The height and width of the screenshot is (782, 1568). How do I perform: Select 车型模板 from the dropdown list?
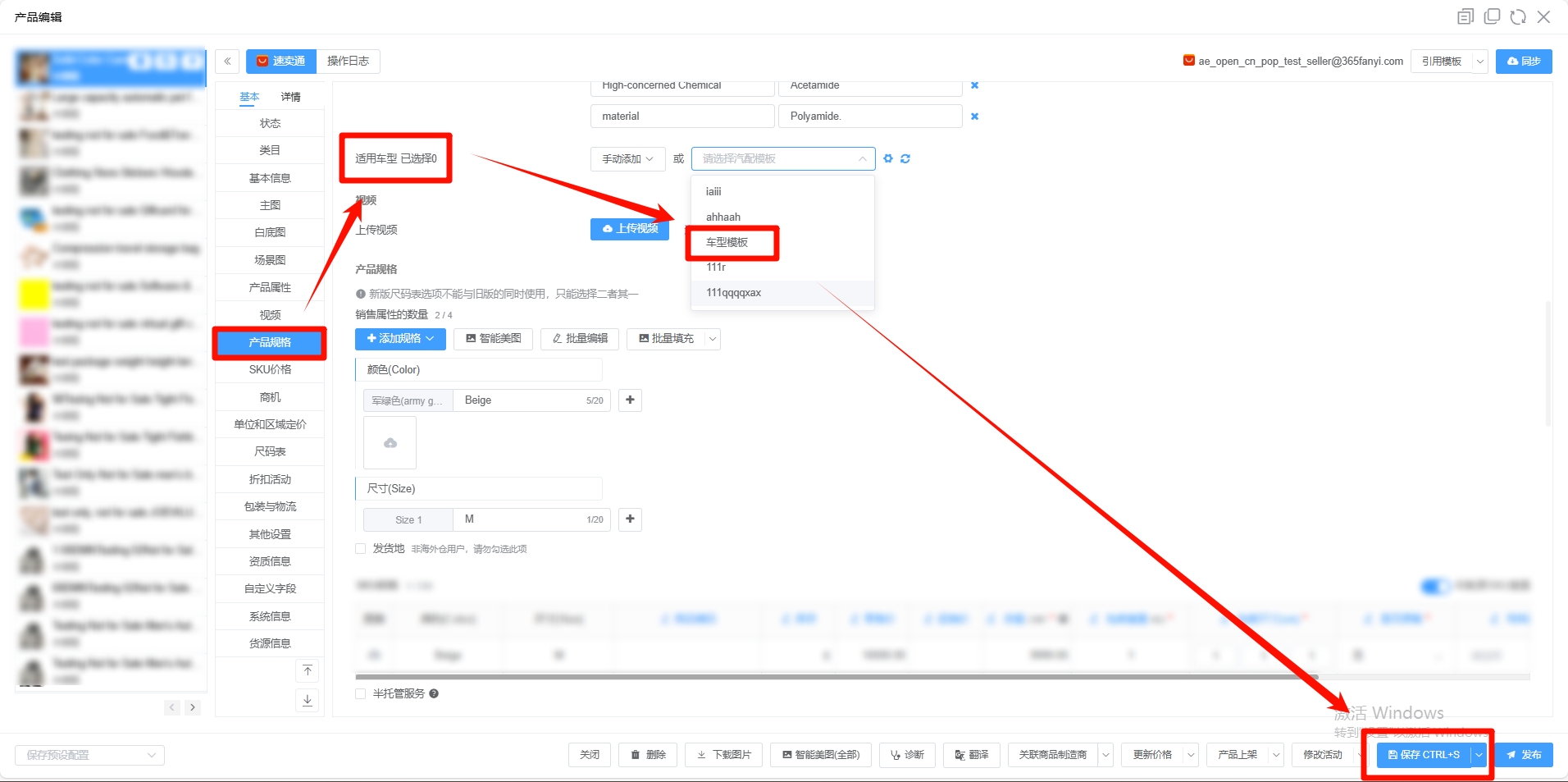coord(727,243)
